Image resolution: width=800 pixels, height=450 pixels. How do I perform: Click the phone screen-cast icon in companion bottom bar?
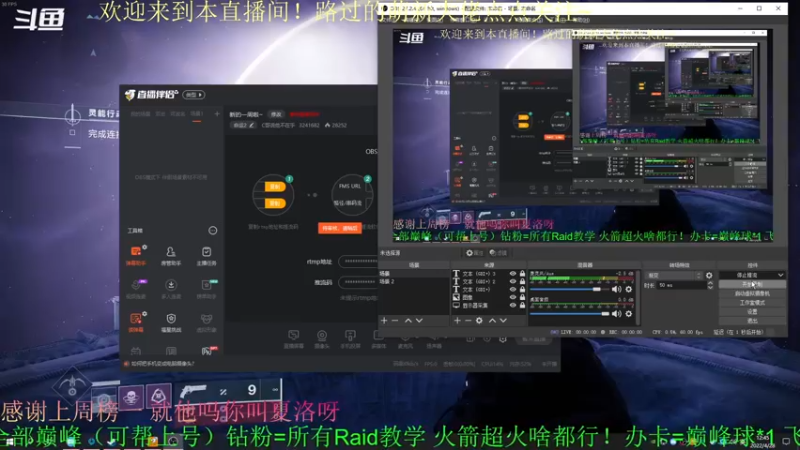[350, 338]
